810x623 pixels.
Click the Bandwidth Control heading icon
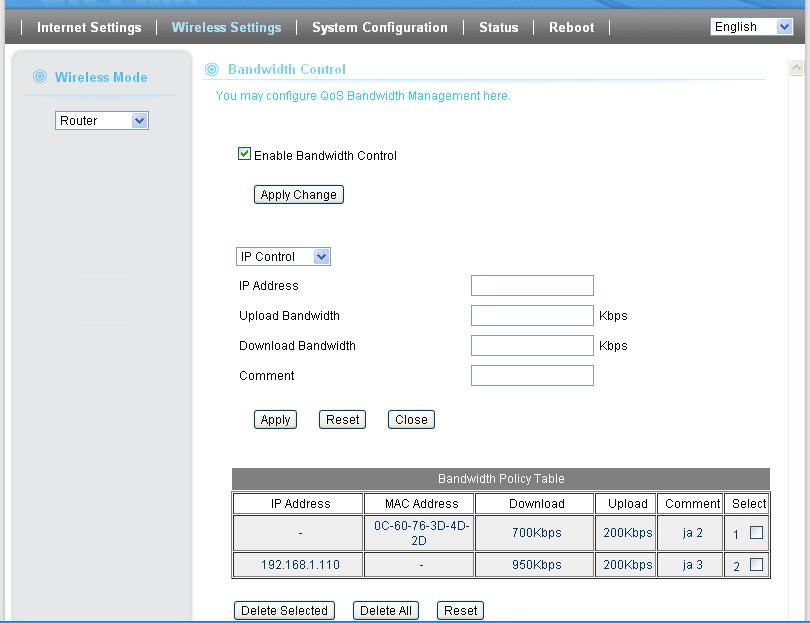212,69
